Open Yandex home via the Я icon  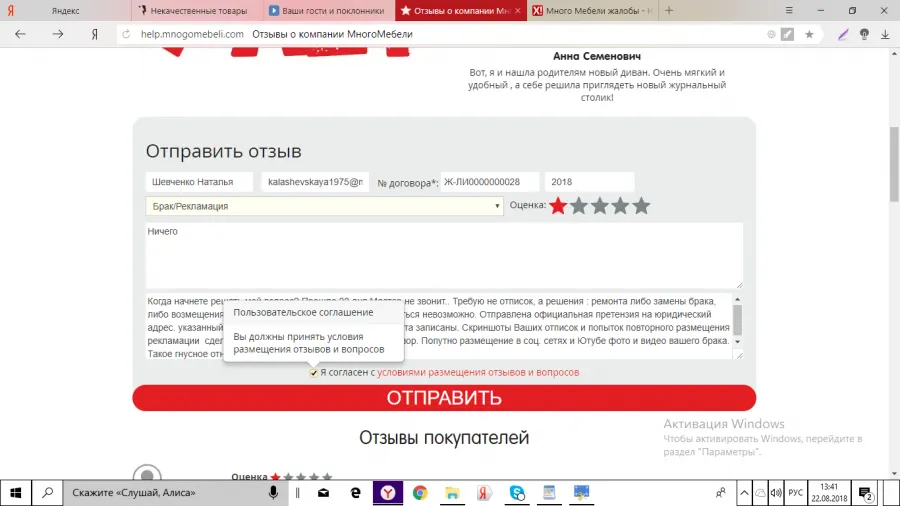coord(95,34)
